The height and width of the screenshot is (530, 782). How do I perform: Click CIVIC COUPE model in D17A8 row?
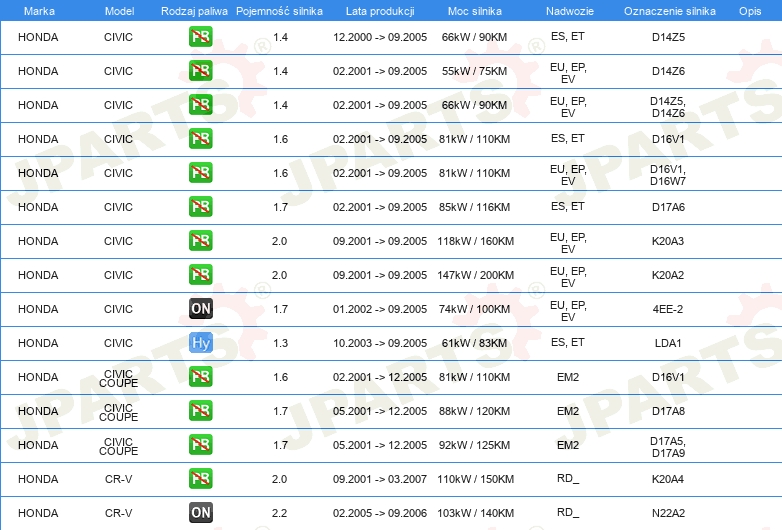(118, 412)
